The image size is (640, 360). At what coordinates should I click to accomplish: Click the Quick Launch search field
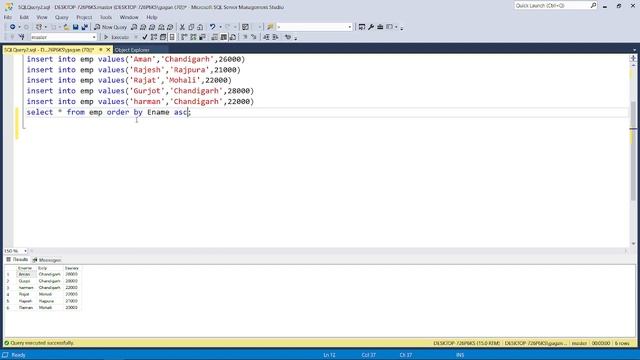(x=551, y=5)
